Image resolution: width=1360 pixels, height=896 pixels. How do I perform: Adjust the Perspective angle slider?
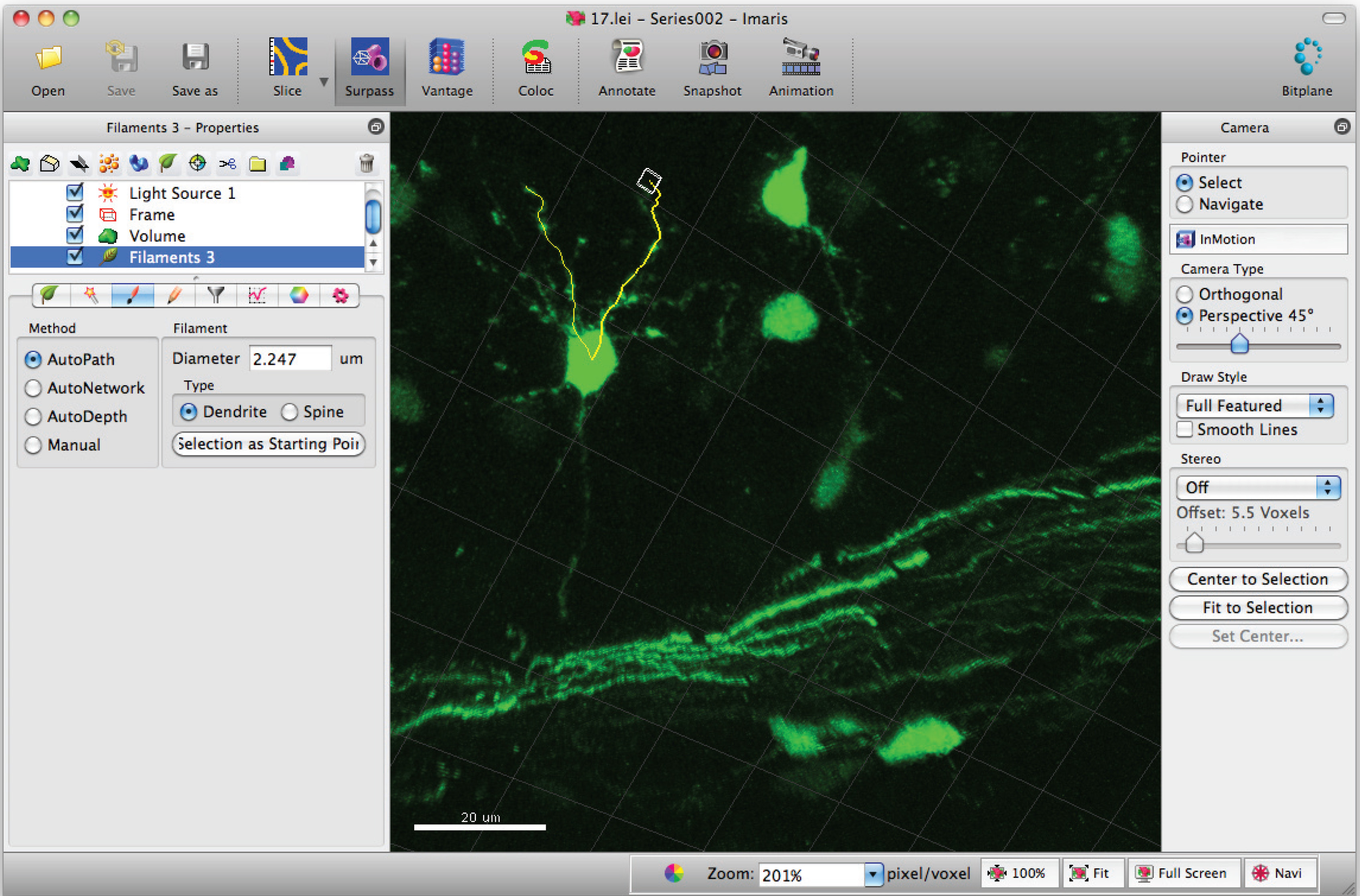pyautogui.click(x=1239, y=344)
